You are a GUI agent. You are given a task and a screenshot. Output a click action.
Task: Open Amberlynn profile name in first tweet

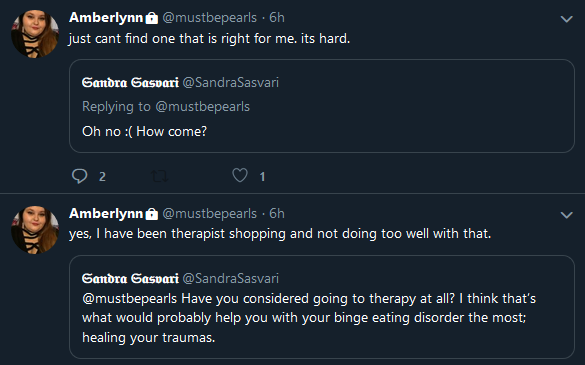click(x=106, y=18)
